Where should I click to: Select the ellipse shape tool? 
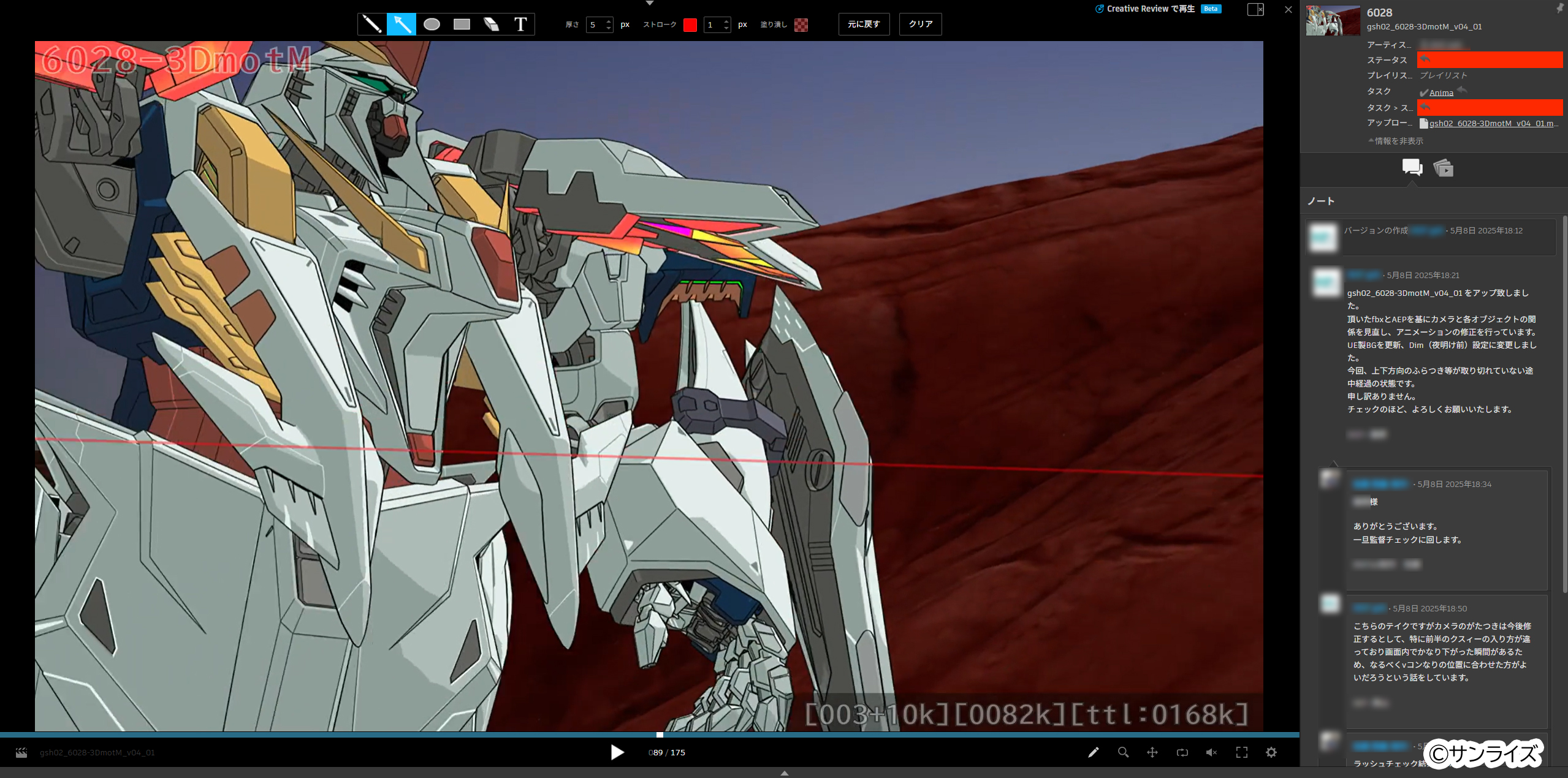[432, 25]
